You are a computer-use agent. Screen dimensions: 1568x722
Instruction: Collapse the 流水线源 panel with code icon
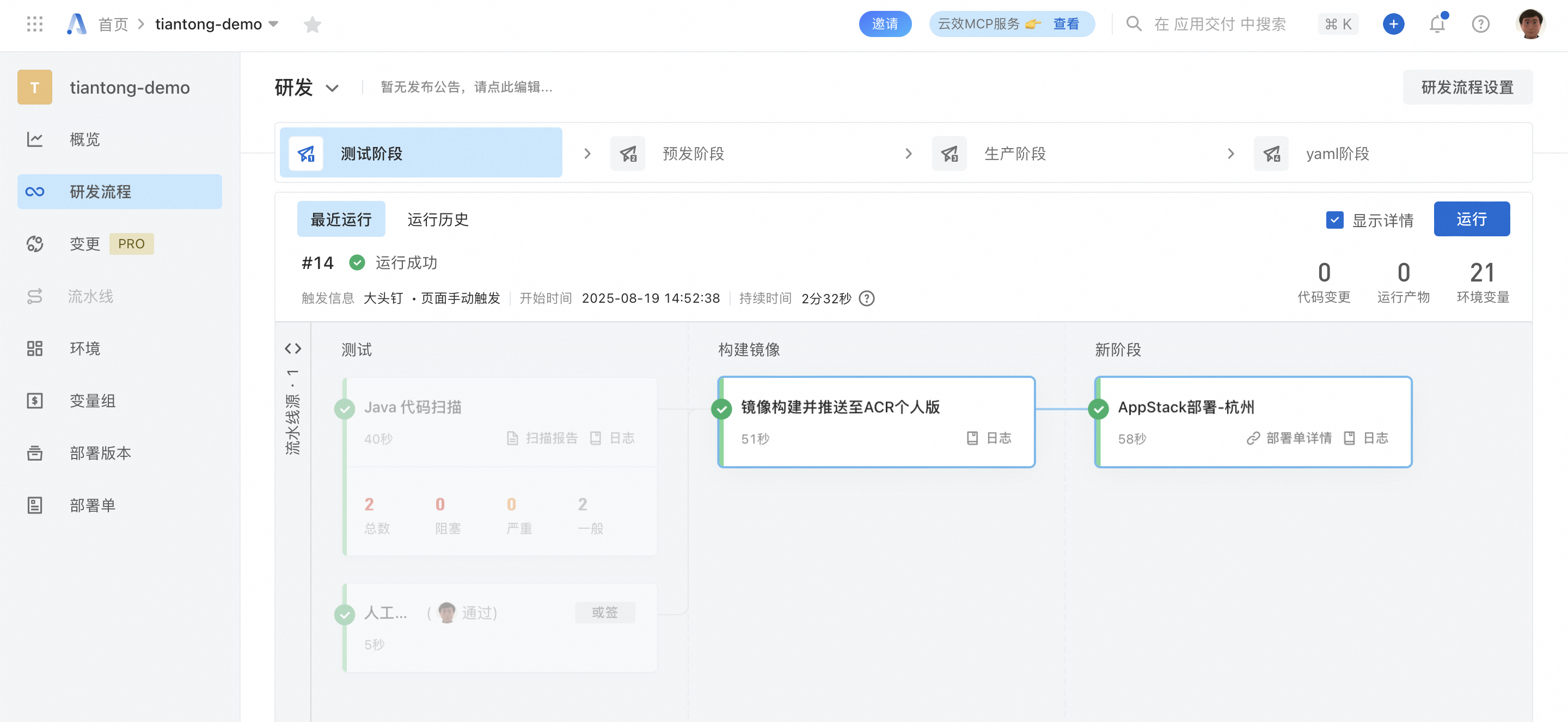coord(293,348)
